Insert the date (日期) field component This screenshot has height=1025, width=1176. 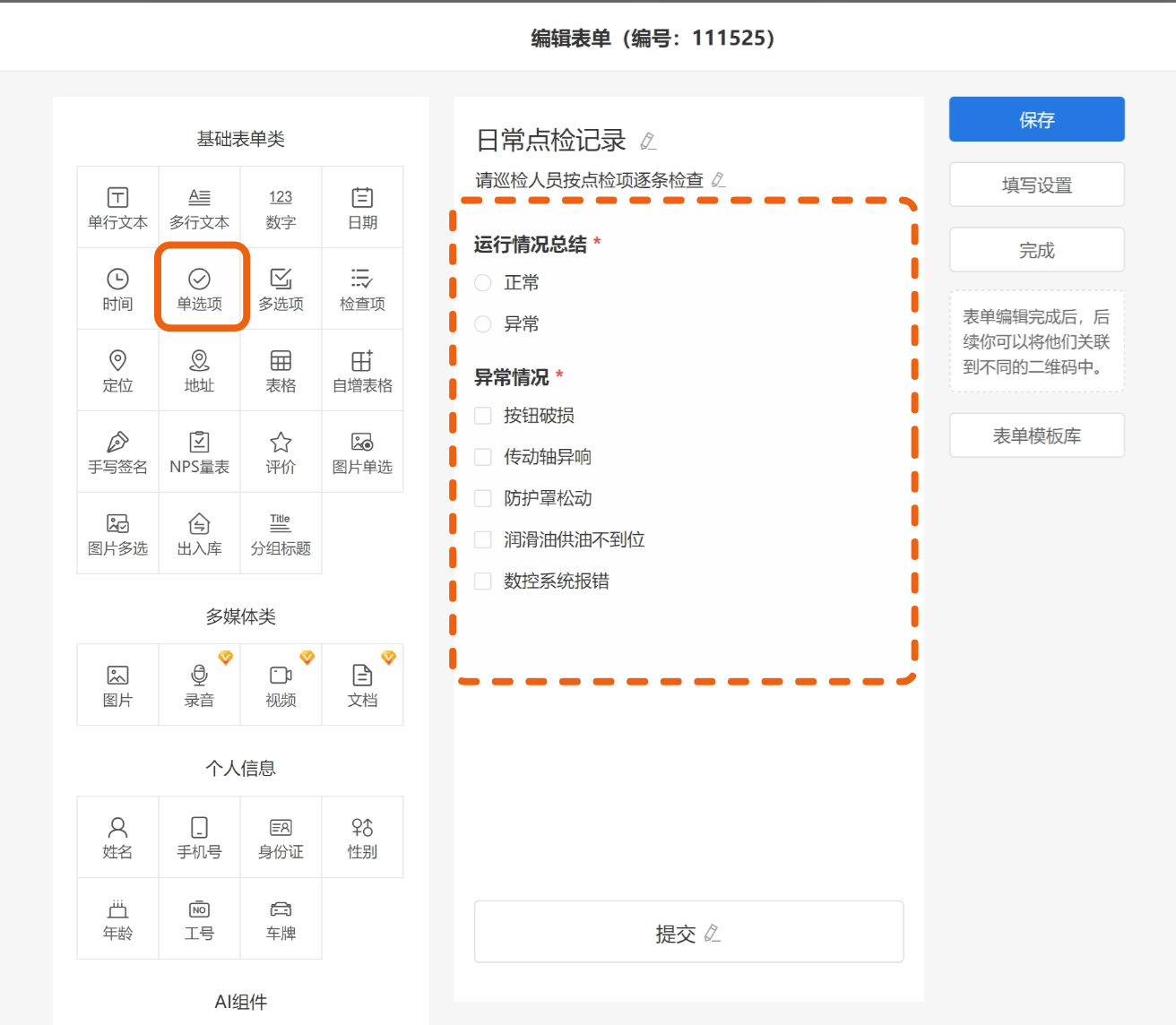(362, 207)
